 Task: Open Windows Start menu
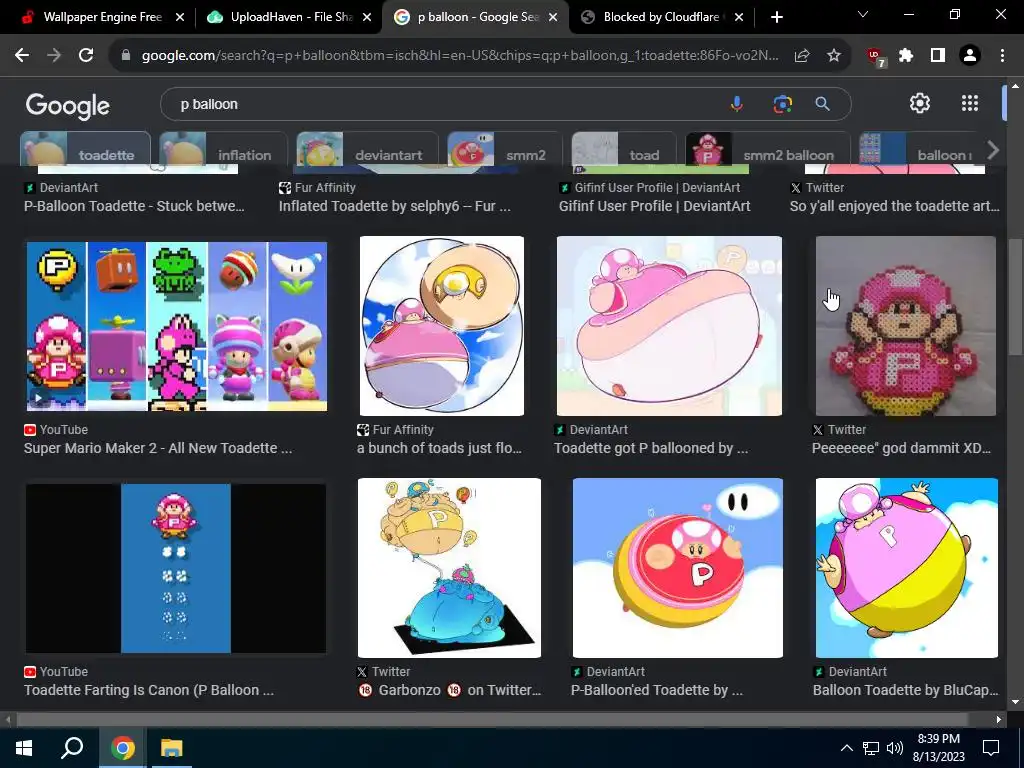coord(24,748)
